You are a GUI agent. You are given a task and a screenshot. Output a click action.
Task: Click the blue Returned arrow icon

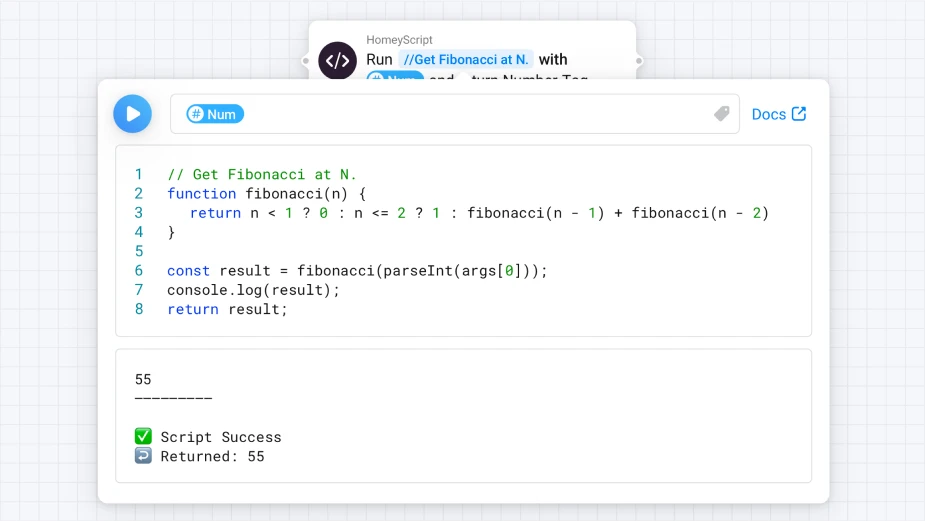tap(143, 457)
